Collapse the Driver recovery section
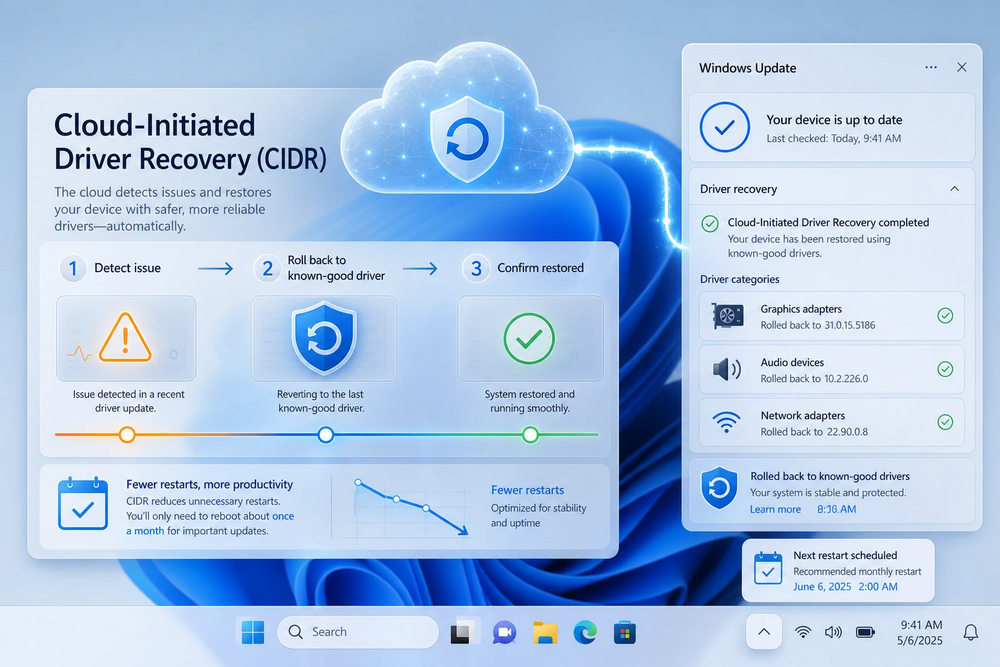 pos(955,189)
